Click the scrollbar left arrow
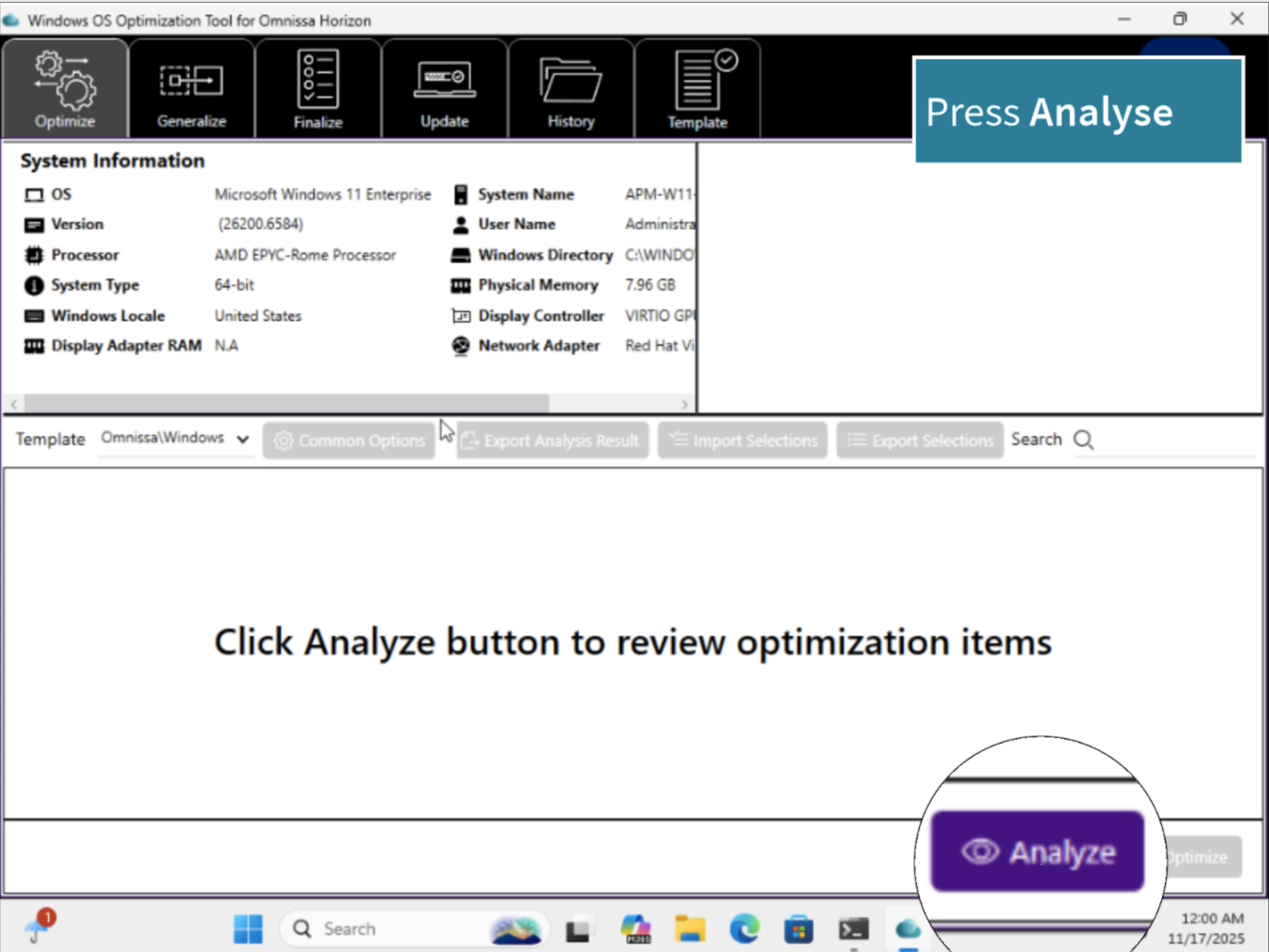This screenshot has width=1269, height=952. 14,404
